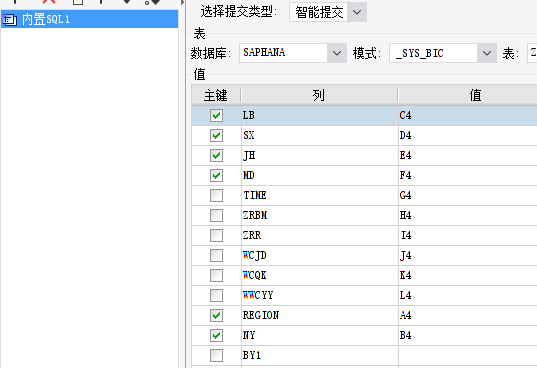Screen dimensions: 537x368
Task: Select the value cell C4 for LB
Action: 468,115
